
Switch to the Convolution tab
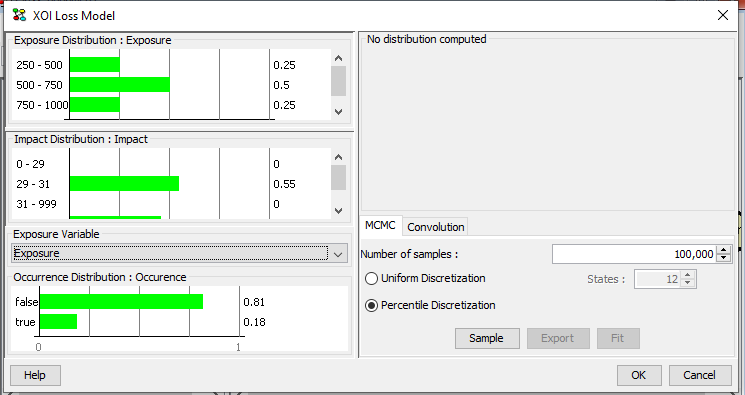tap(436, 227)
